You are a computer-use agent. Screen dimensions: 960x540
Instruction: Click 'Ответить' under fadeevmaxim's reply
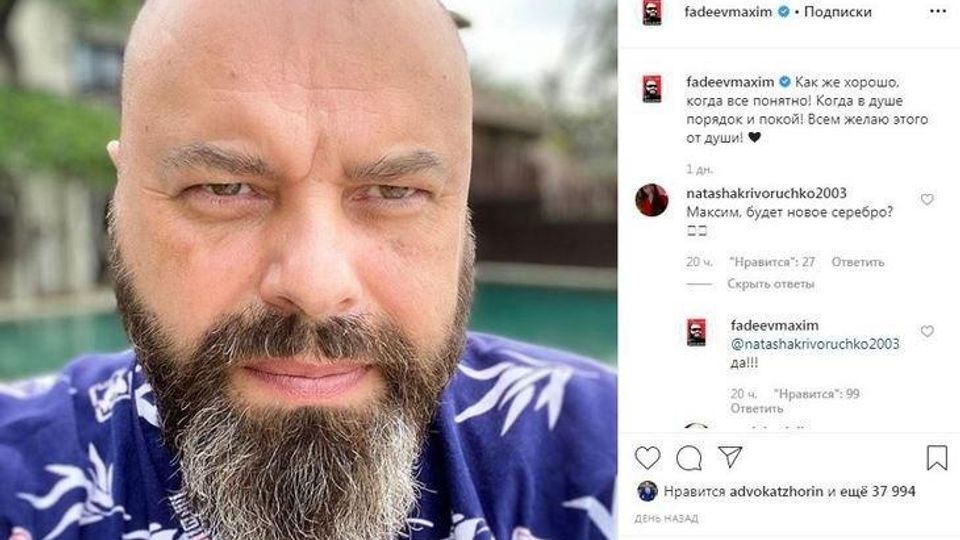click(757, 408)
